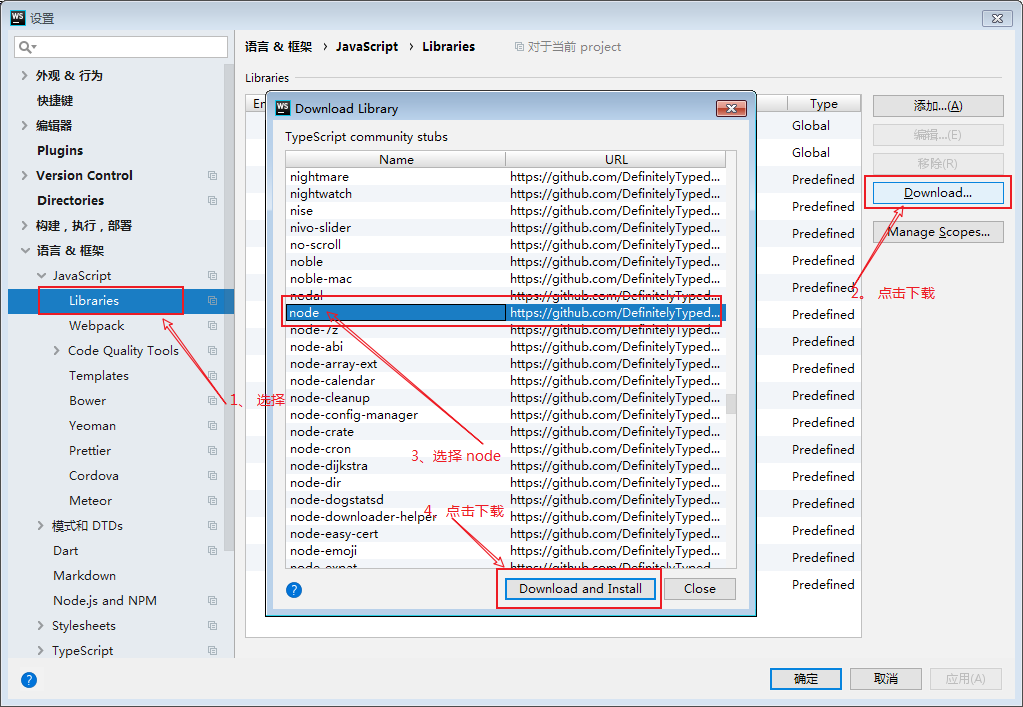Viewport: 1023px width, 707px height.
Task: Click project-scope icon next to Bower
Action: click(212, 400)
